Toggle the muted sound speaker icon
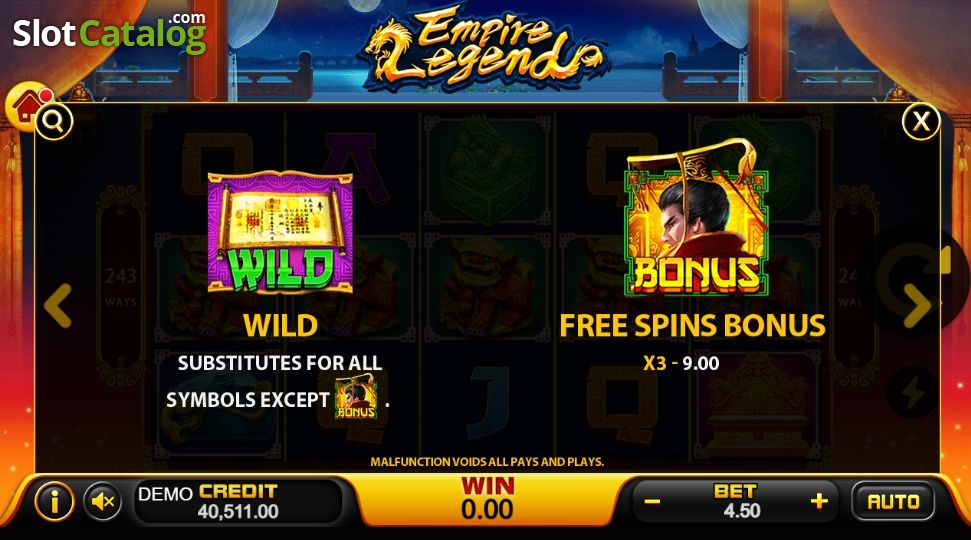Viewport: 971px width, 540px height. (103, 501)
